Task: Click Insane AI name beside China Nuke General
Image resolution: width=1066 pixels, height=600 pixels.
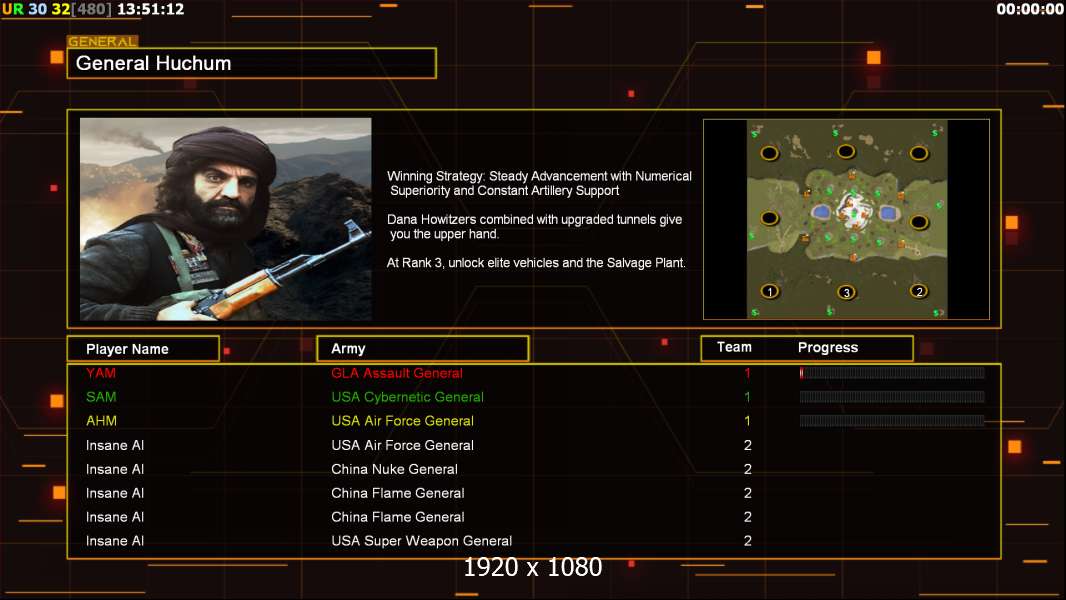Action: click(x=115, y=469)
